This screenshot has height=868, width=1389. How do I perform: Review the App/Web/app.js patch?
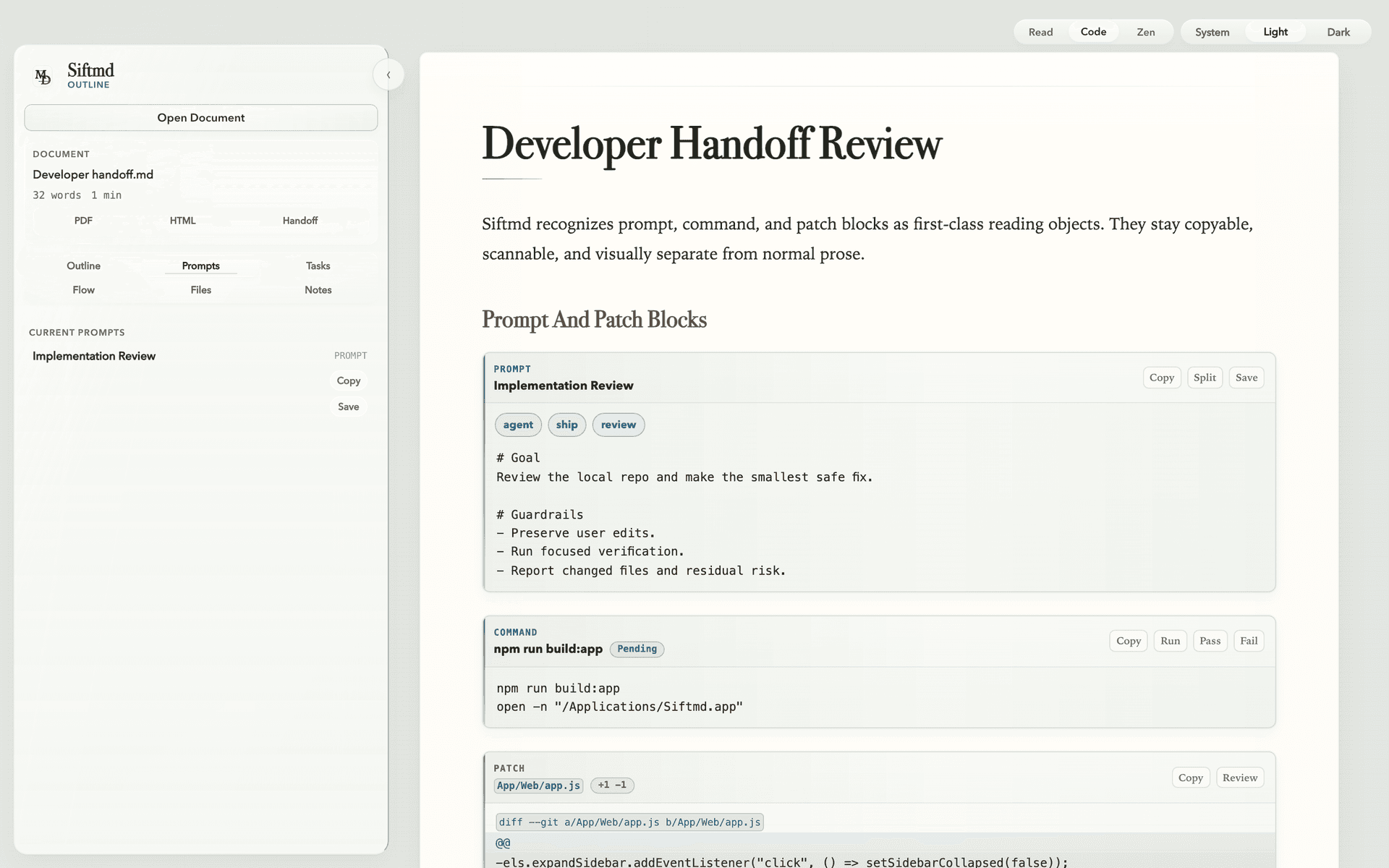point(1241,778)
